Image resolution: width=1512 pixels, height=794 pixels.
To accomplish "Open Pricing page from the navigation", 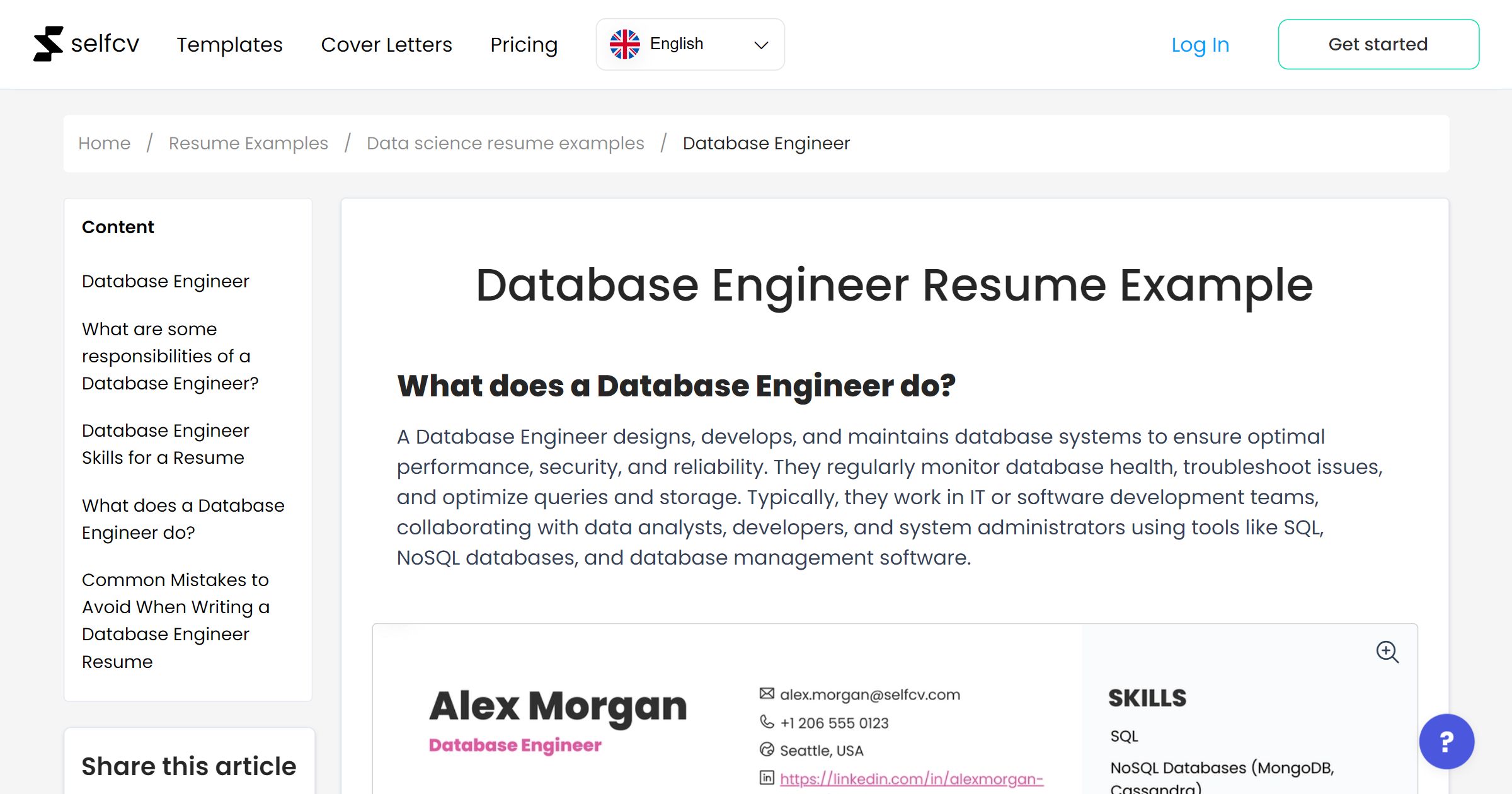I will [x=524, y=44].
